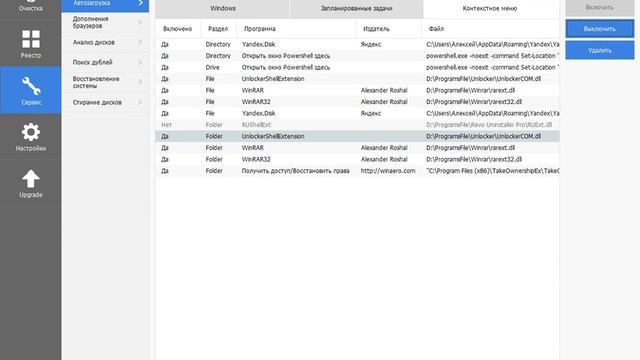Open Стирание дисков menu item
This screenshot has width=640, height=360.
pyautogui.click(x=105, y=102)
